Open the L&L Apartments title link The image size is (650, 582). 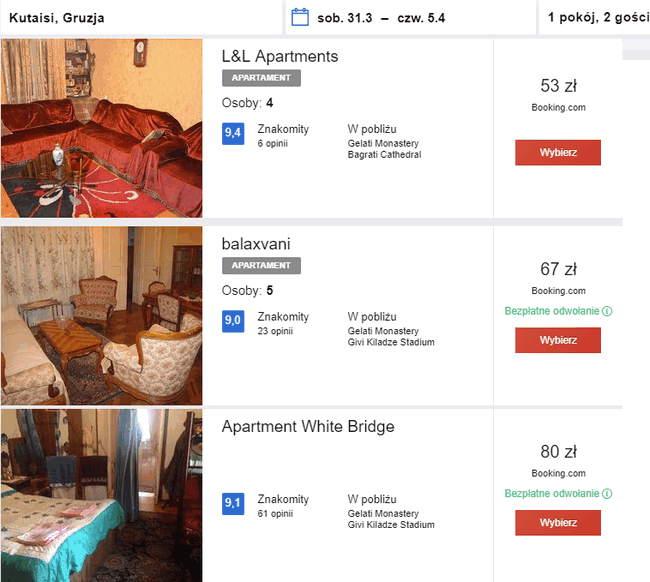coord(280,56)
